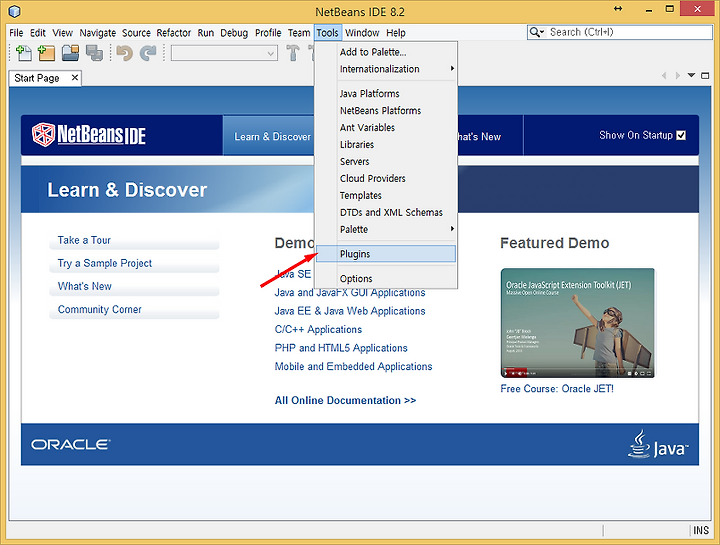Click the Build Project hammer icon
720x545 pixels.
tap(292, 53)
